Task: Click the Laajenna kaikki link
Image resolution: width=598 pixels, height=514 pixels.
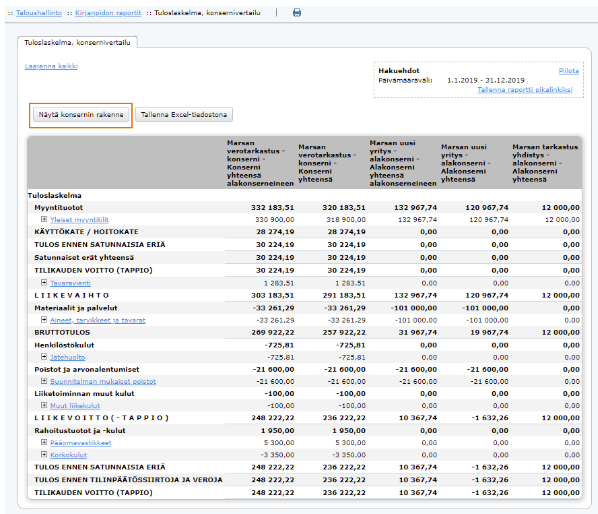Action: (x=51, y=66)
